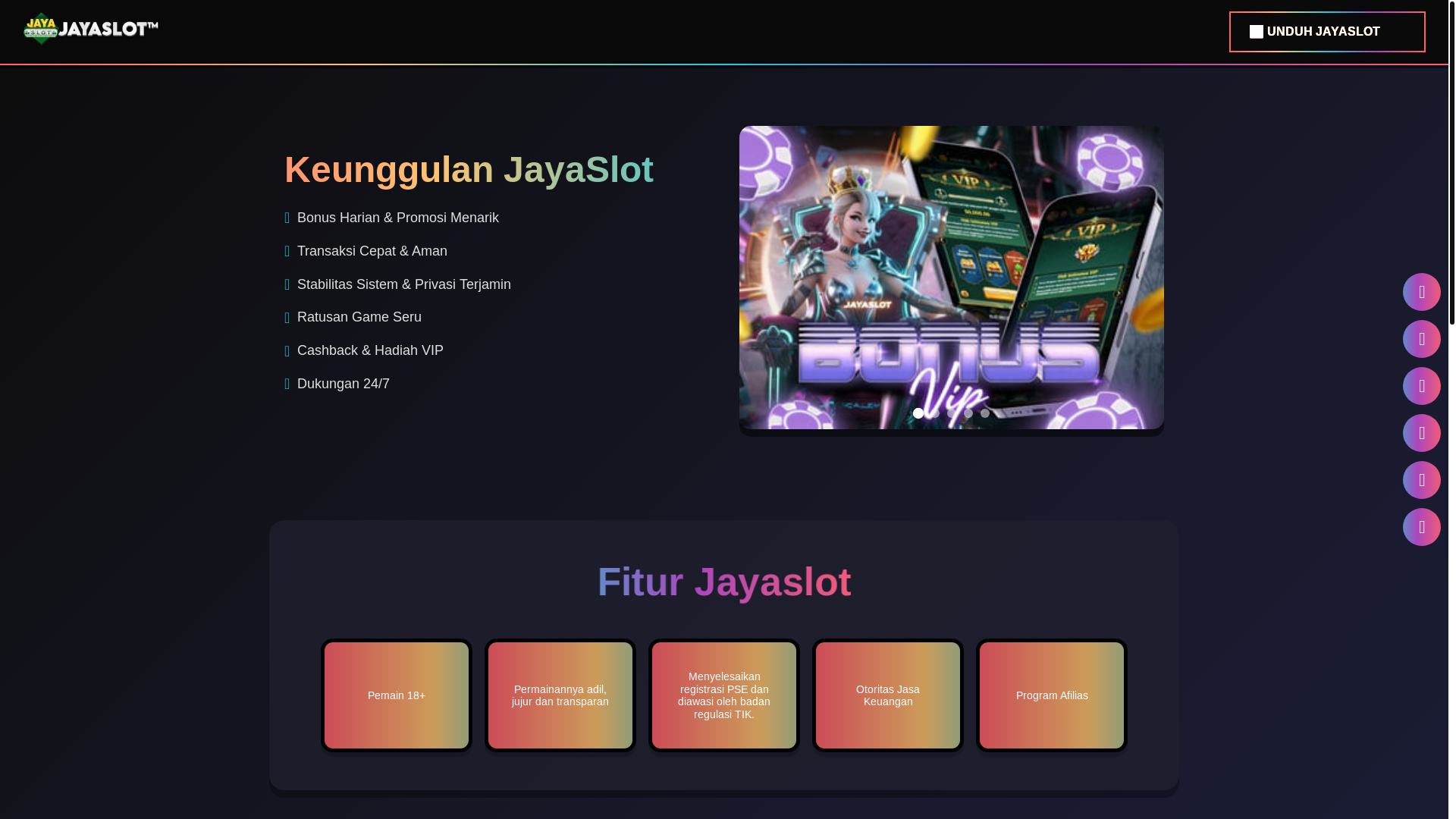The width and height of the screenshot is (1456, 819).
Task: Click the second floating round sidebar icon
Action: pyautogui.click(x=1422, y=339)
